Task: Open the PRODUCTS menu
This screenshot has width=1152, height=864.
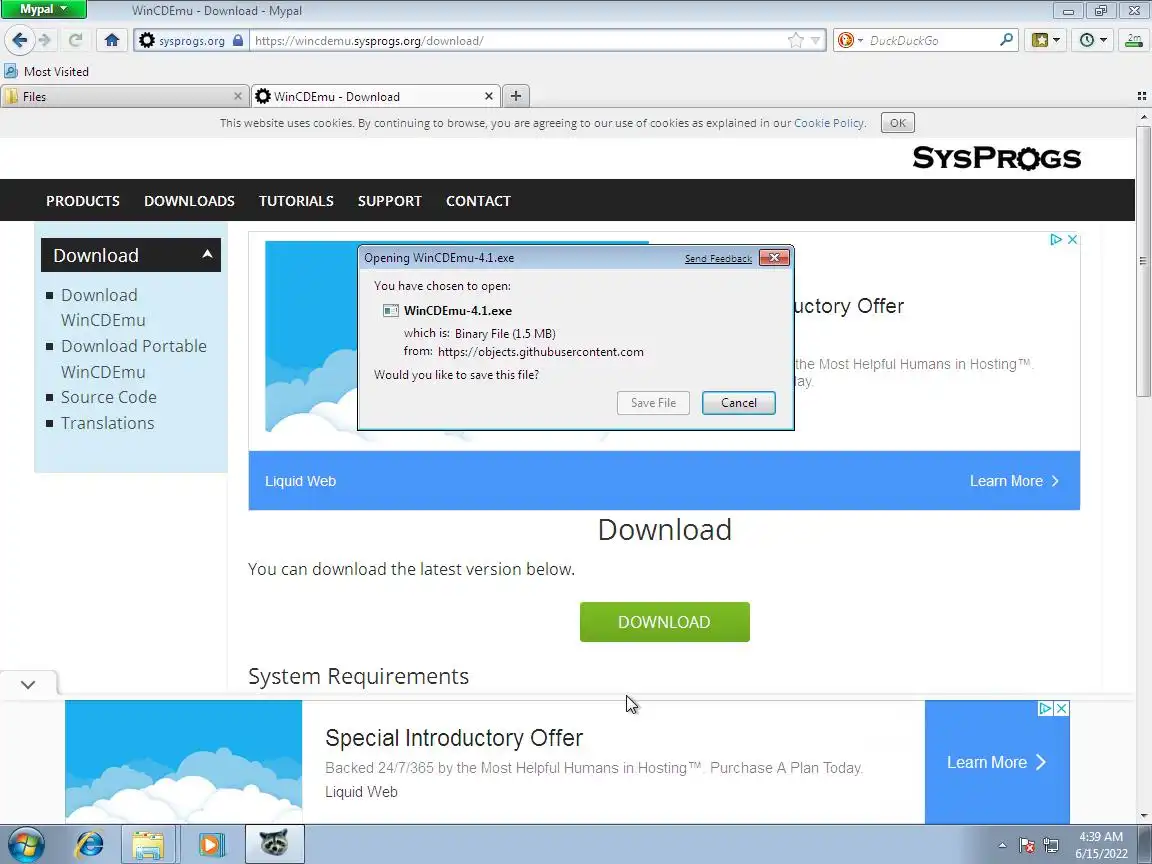Action: [x=83, y=201]
